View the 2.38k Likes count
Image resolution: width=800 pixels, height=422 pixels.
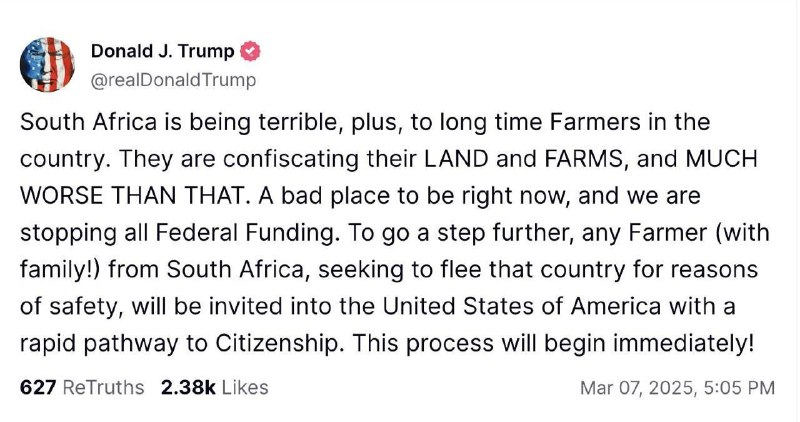click(x=214, y=387)
